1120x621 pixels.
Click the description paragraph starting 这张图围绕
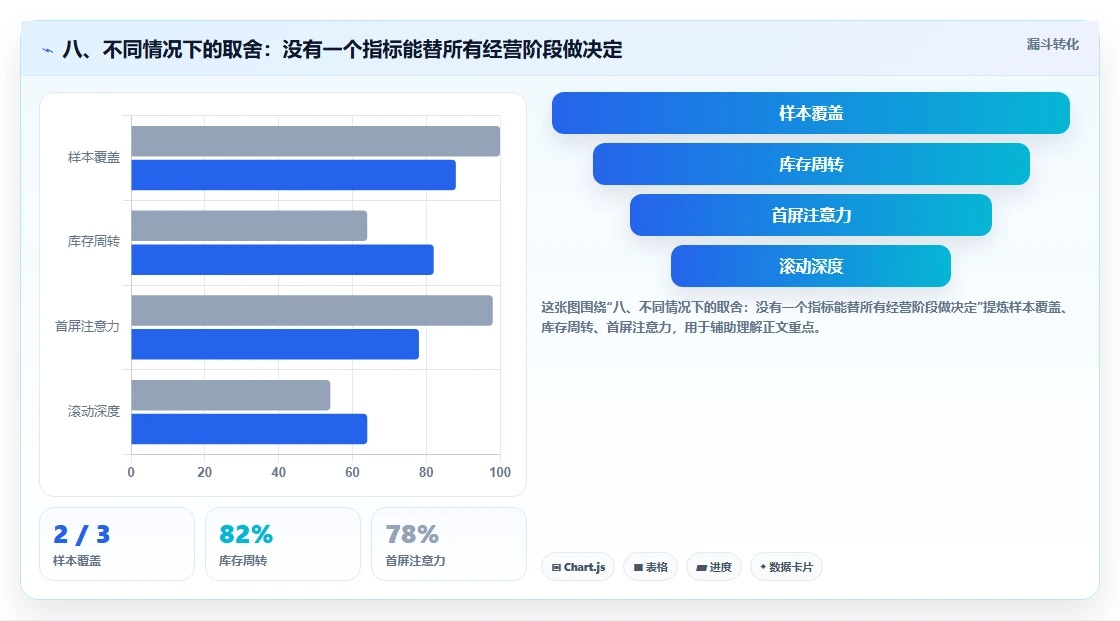pos(805,317)
